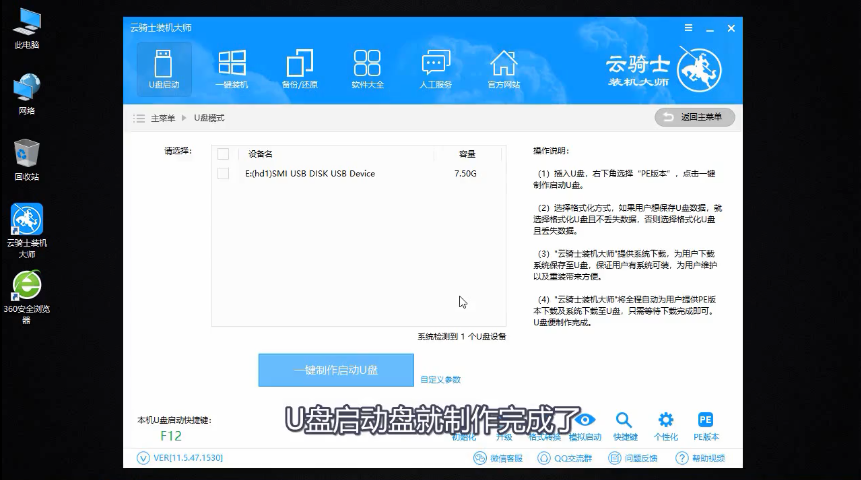Close the 云骑士装机大师 window
The height and width of the screenshot is (480, 861).
tap(731, 28)
